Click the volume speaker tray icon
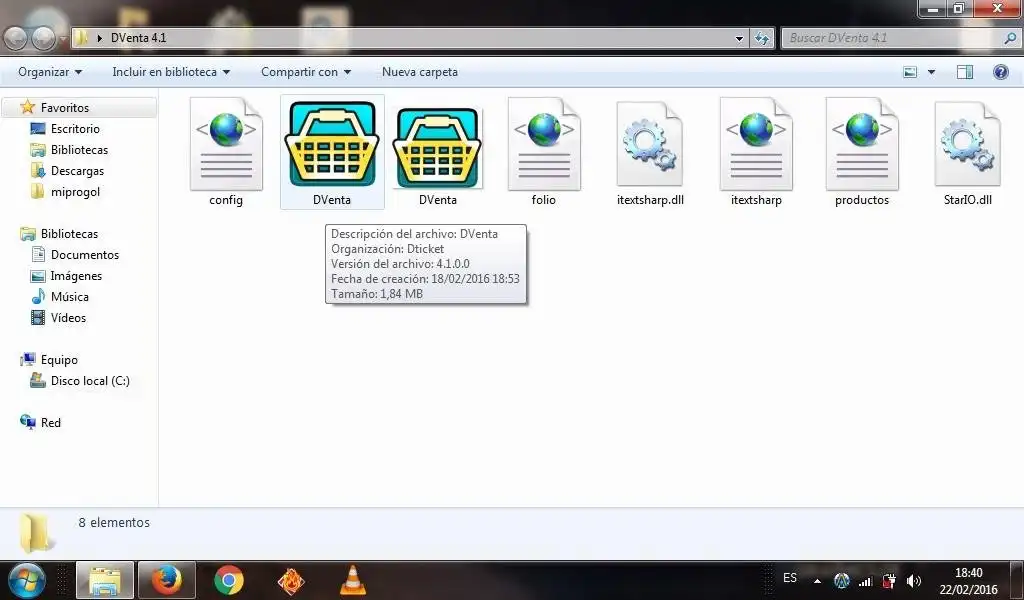 pyautogui.click(x=914, y=580)
